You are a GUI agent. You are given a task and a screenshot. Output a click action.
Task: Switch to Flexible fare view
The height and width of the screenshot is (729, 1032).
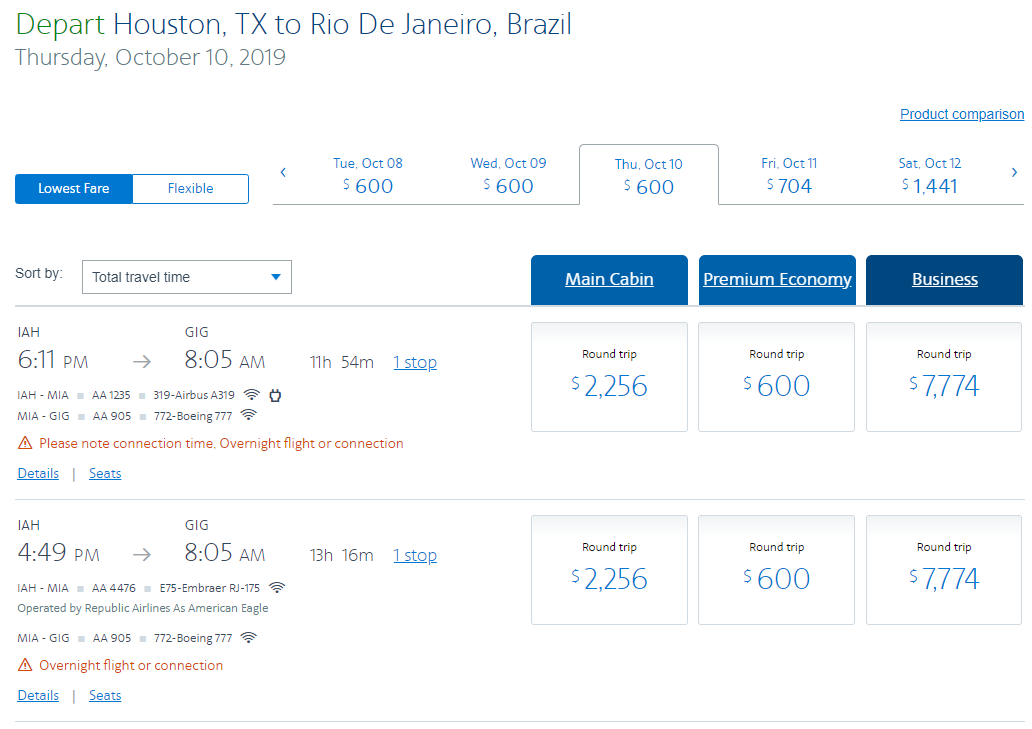(190, 189)
